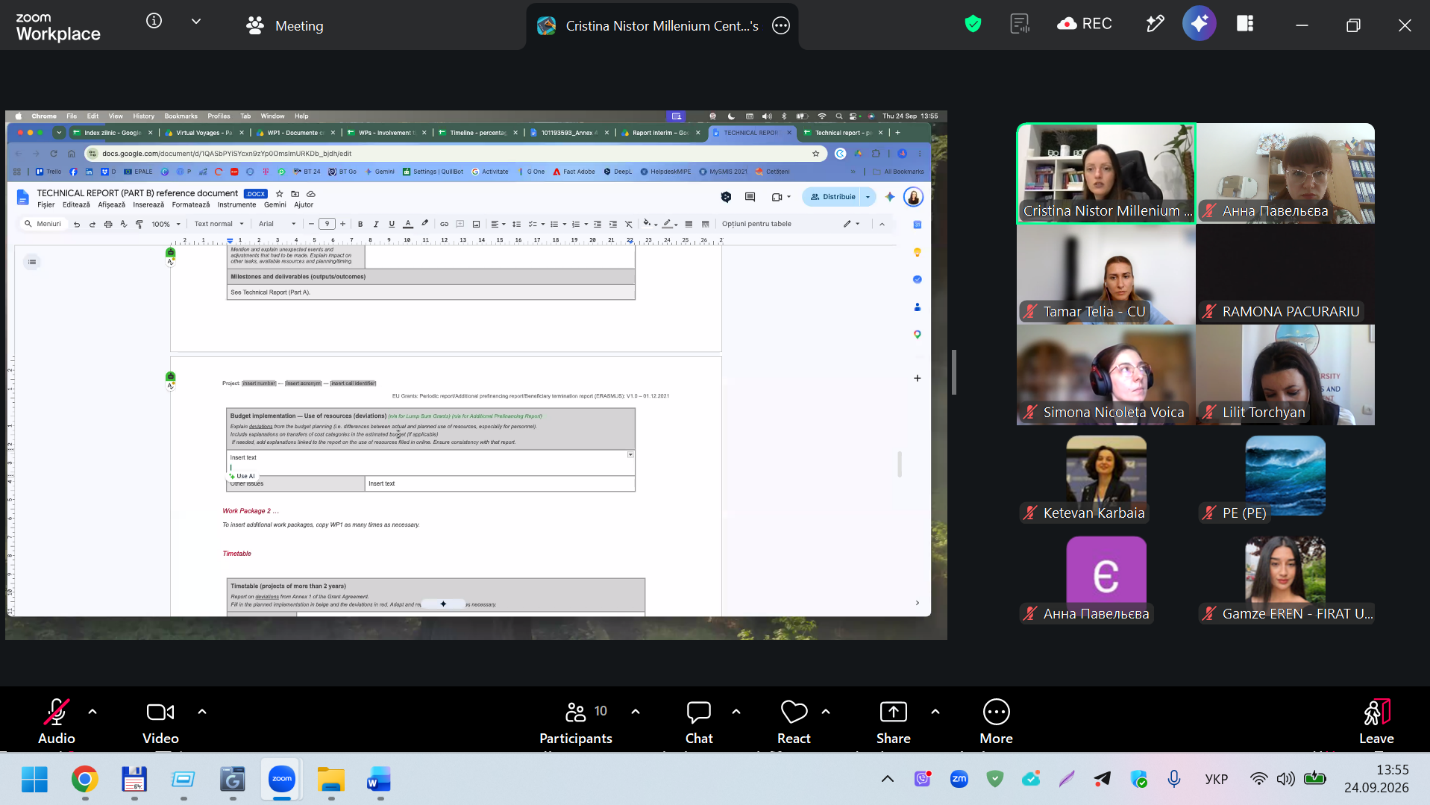Expand the Video options arrow

[x=202, y=712]
